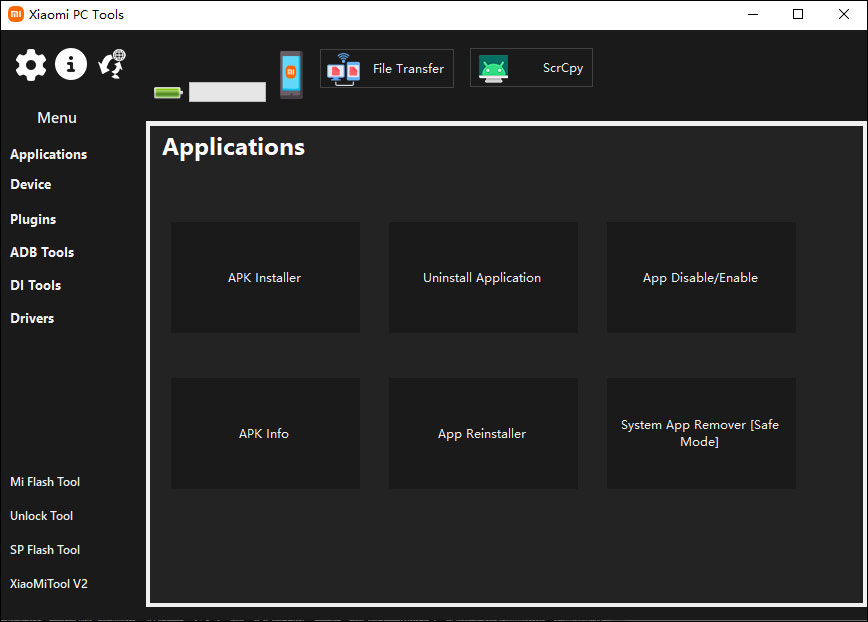Click the File Transfer button
The width and height of the screenshot is (868, 622).
click(387, 69)
